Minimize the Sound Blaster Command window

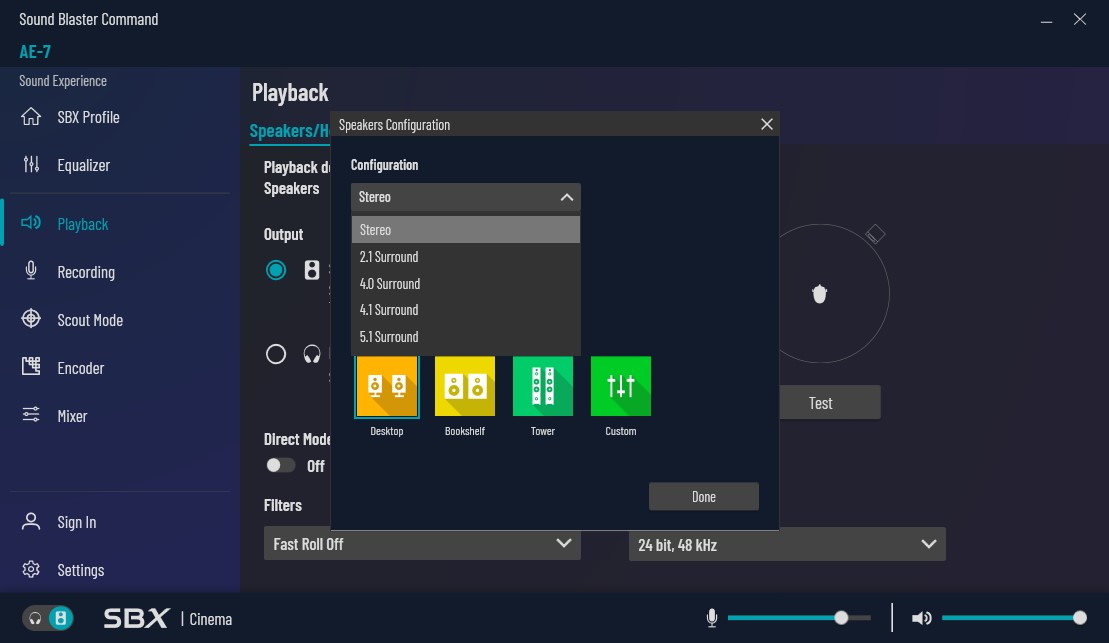pos(1046,20)
